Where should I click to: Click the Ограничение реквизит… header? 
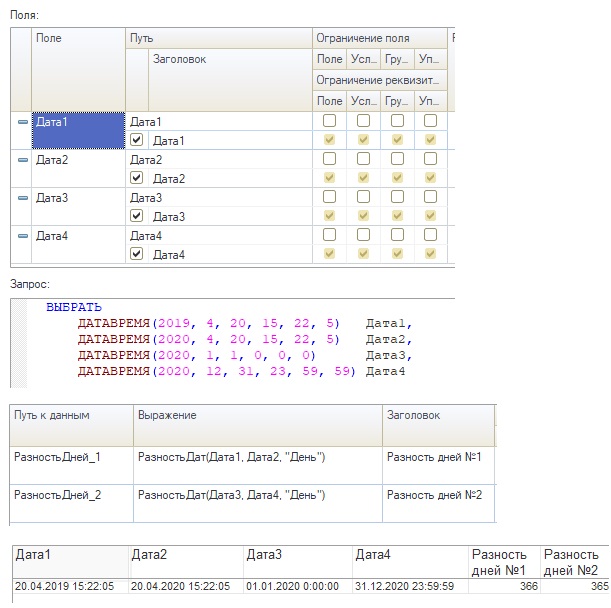[380, 80]
